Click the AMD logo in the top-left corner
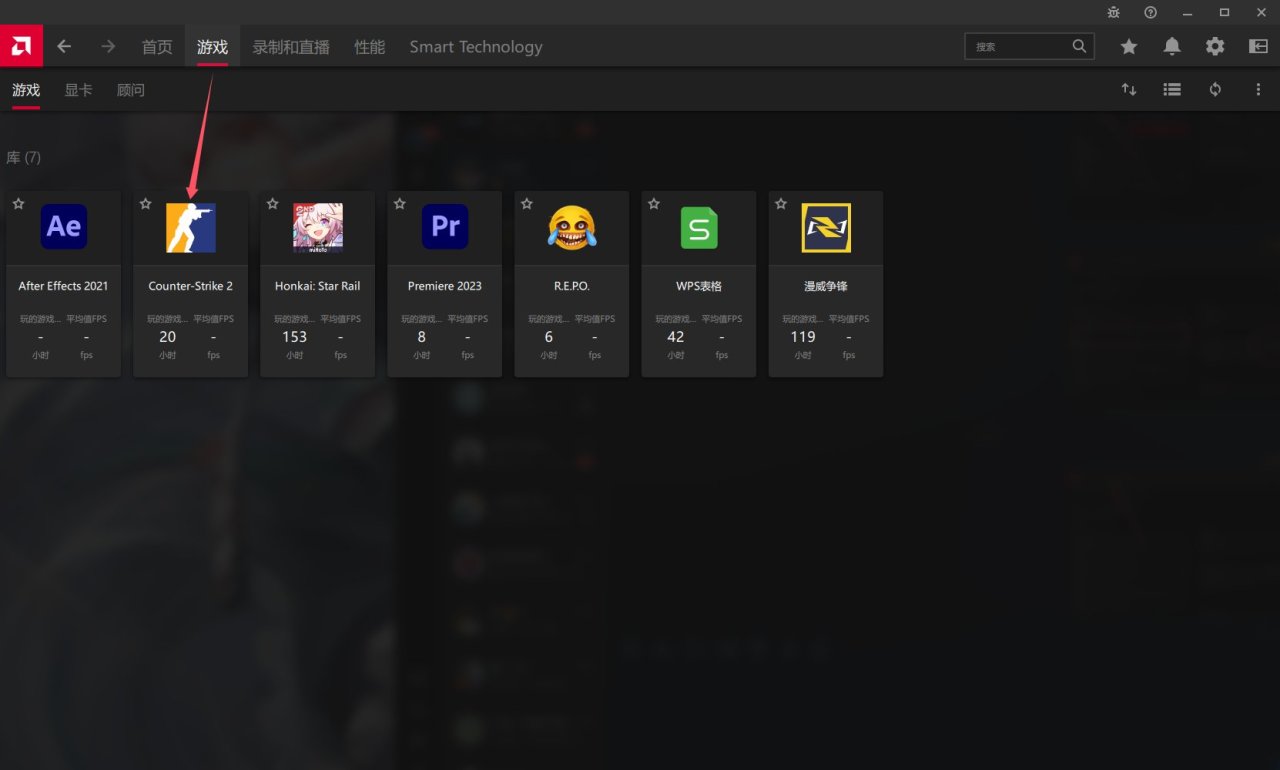This screenshot has height=770, width=1280. coord(20,46)
